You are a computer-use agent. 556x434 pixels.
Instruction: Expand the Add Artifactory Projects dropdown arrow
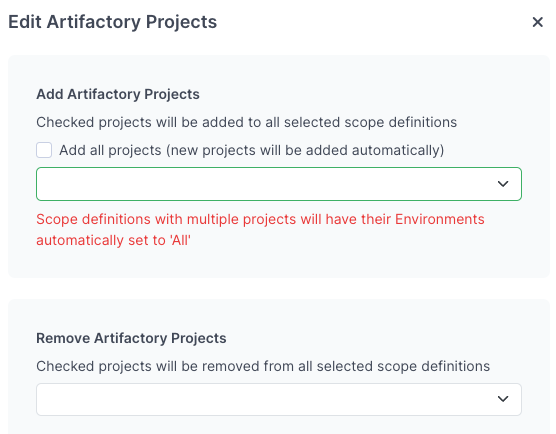[503, 184]
